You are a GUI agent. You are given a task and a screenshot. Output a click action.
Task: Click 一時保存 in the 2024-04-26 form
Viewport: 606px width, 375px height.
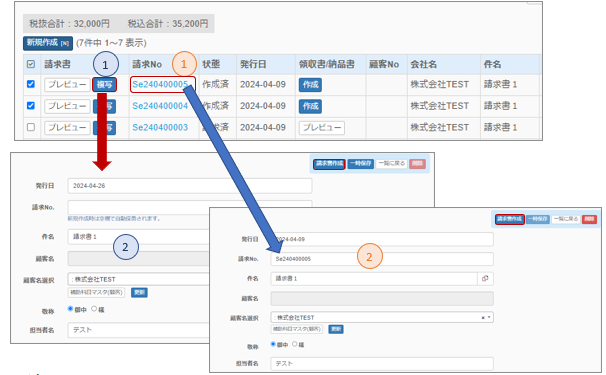tap(361, 164)
